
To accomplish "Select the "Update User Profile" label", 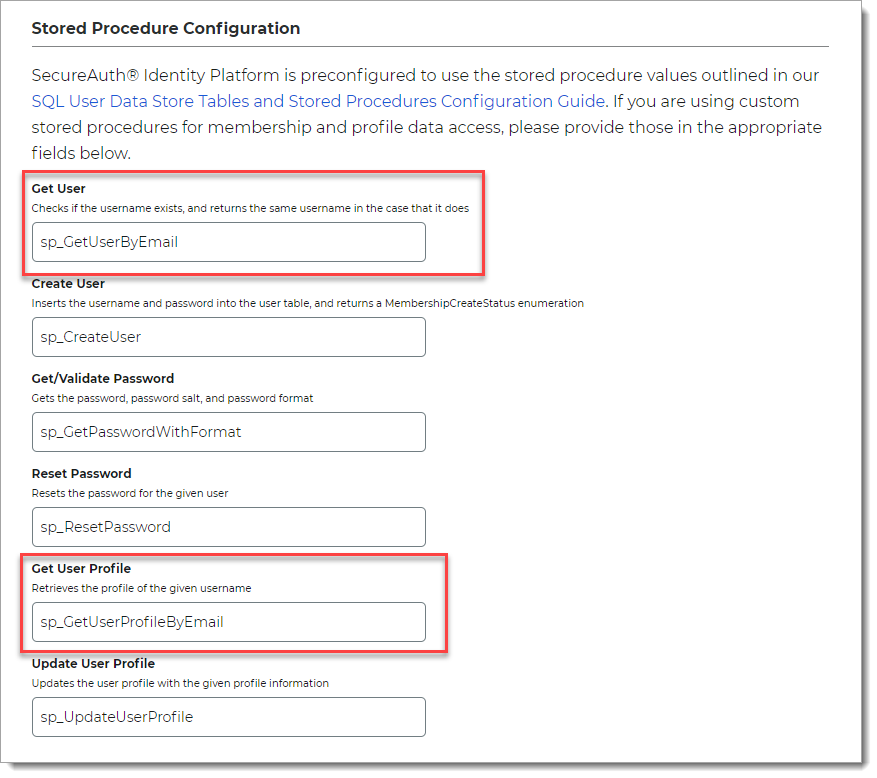I will coord(93,664).
